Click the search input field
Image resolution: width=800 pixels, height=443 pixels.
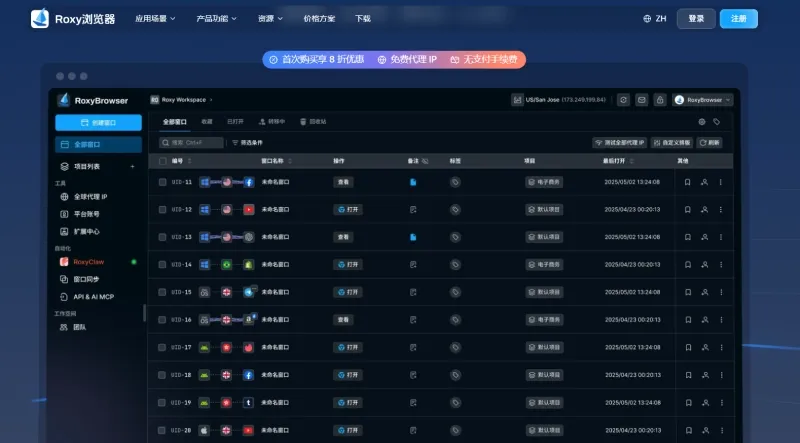pos(191,143)
